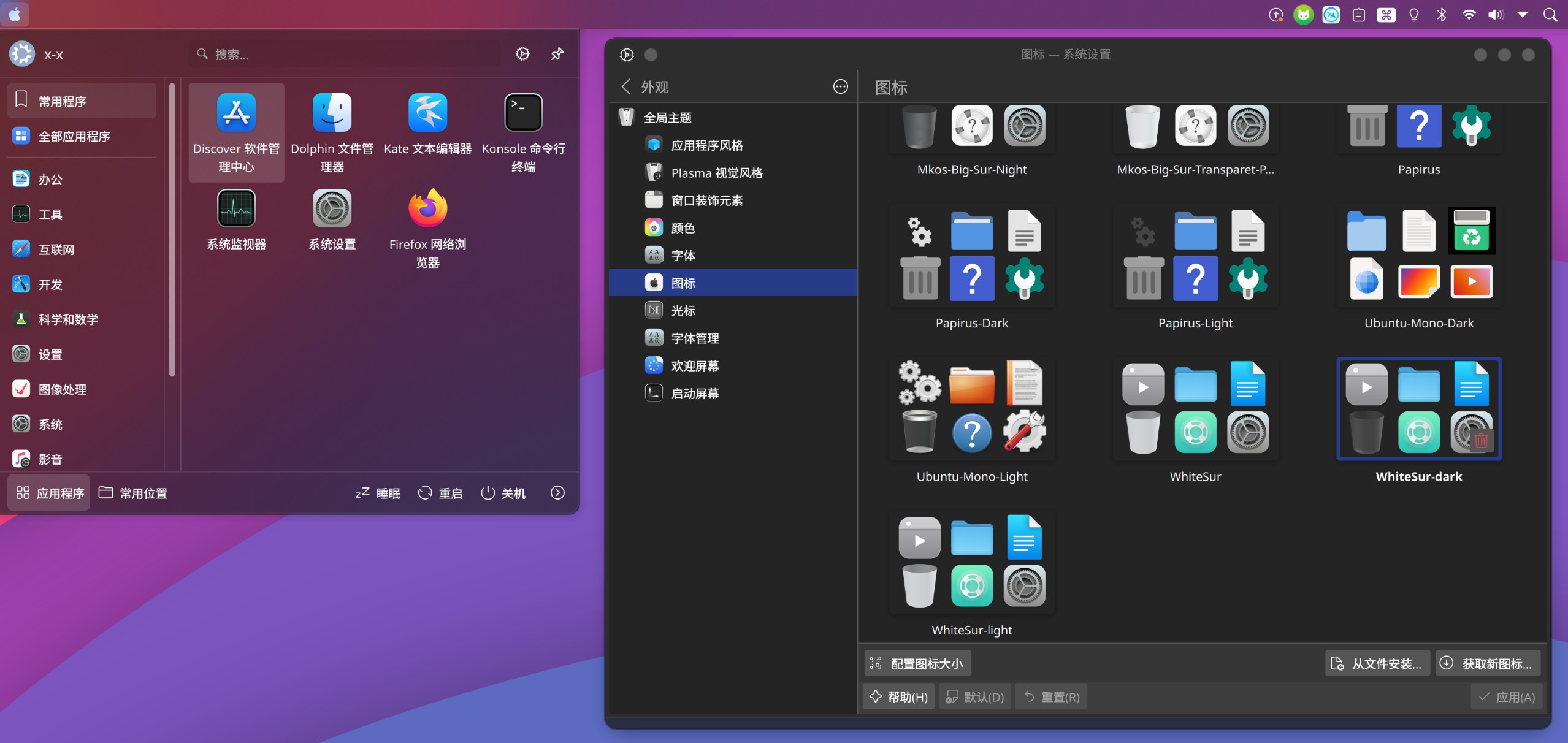The height and width of the screenshot is (743, 1568).
Task: Select 全部应用程序 category
Action: coord(82,136)
